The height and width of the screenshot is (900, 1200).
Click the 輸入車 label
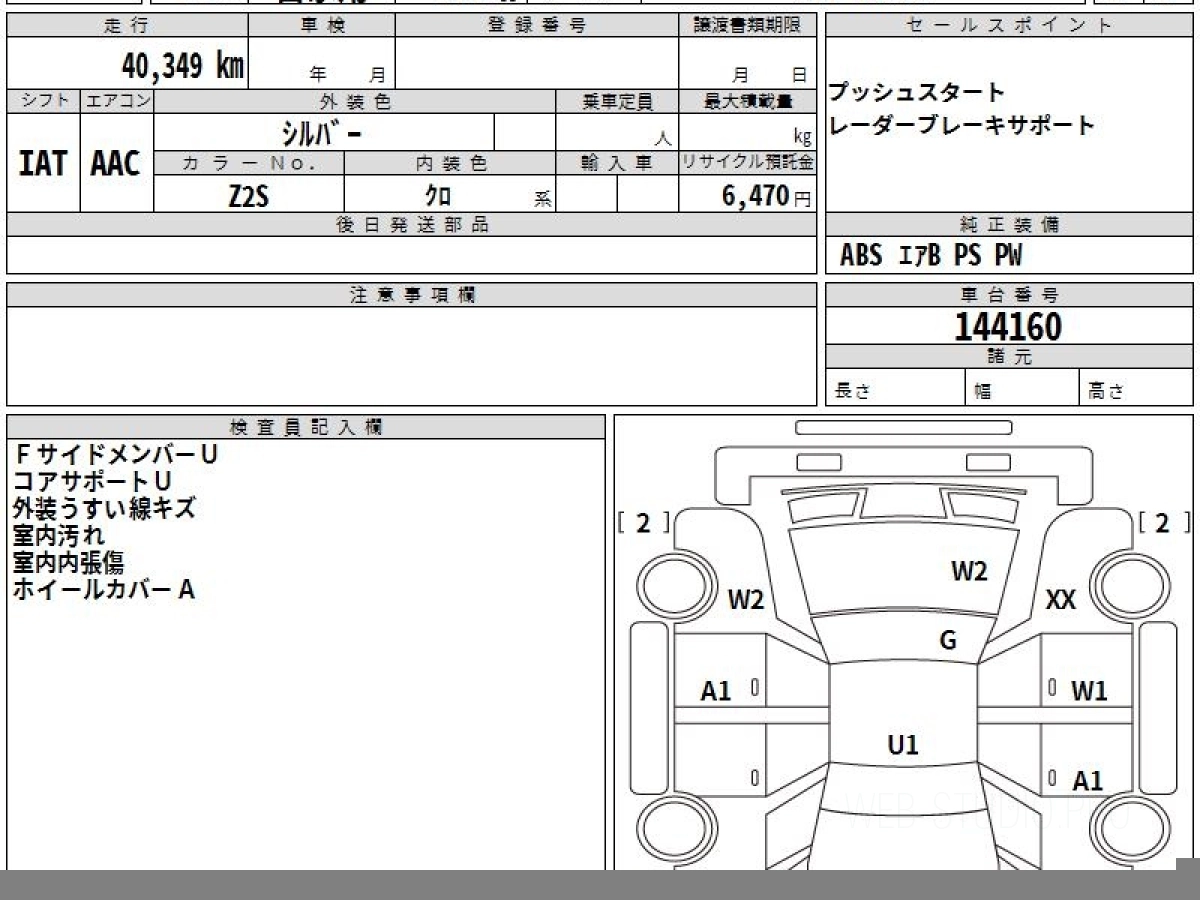point(617,164)
